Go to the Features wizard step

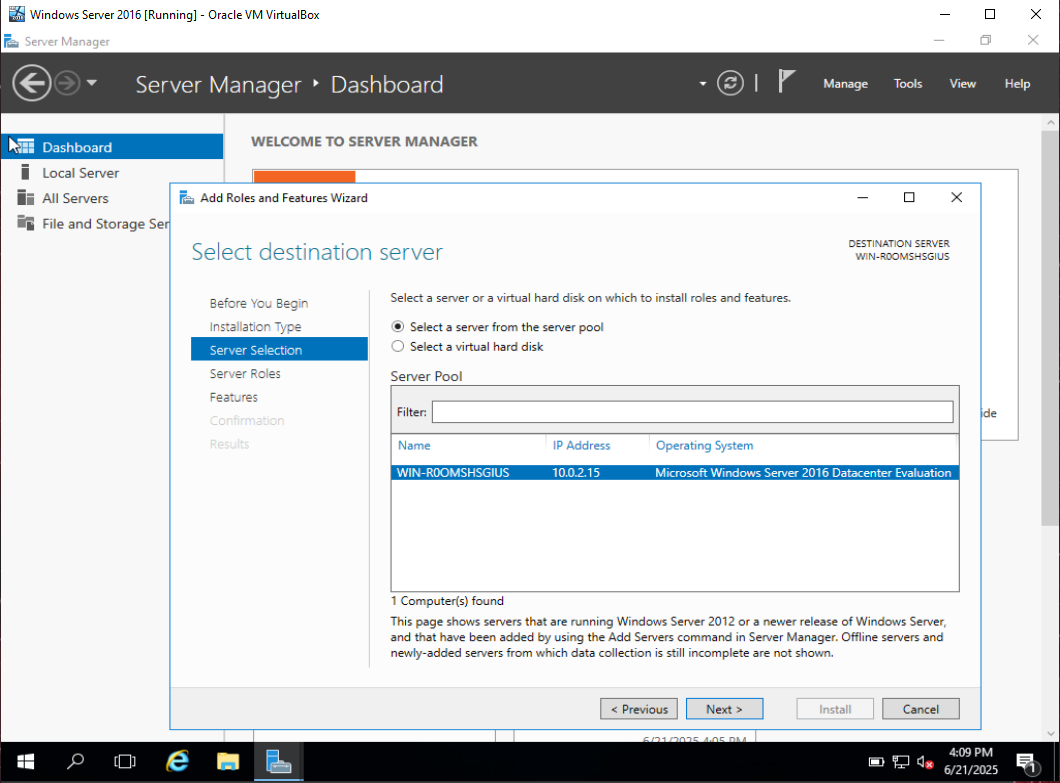233,397
